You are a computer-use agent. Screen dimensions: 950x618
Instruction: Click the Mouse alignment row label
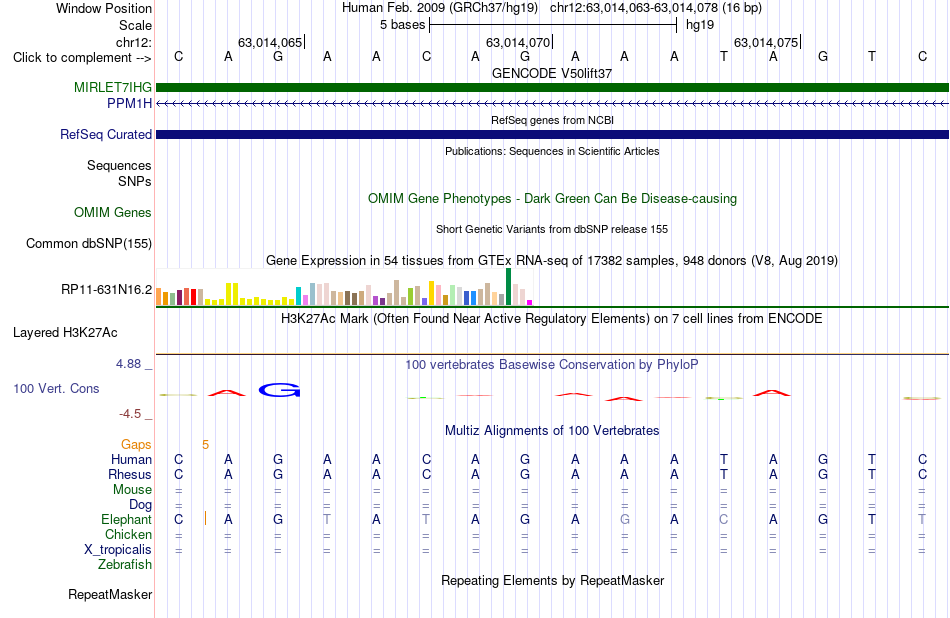click(x=132, y=490)
